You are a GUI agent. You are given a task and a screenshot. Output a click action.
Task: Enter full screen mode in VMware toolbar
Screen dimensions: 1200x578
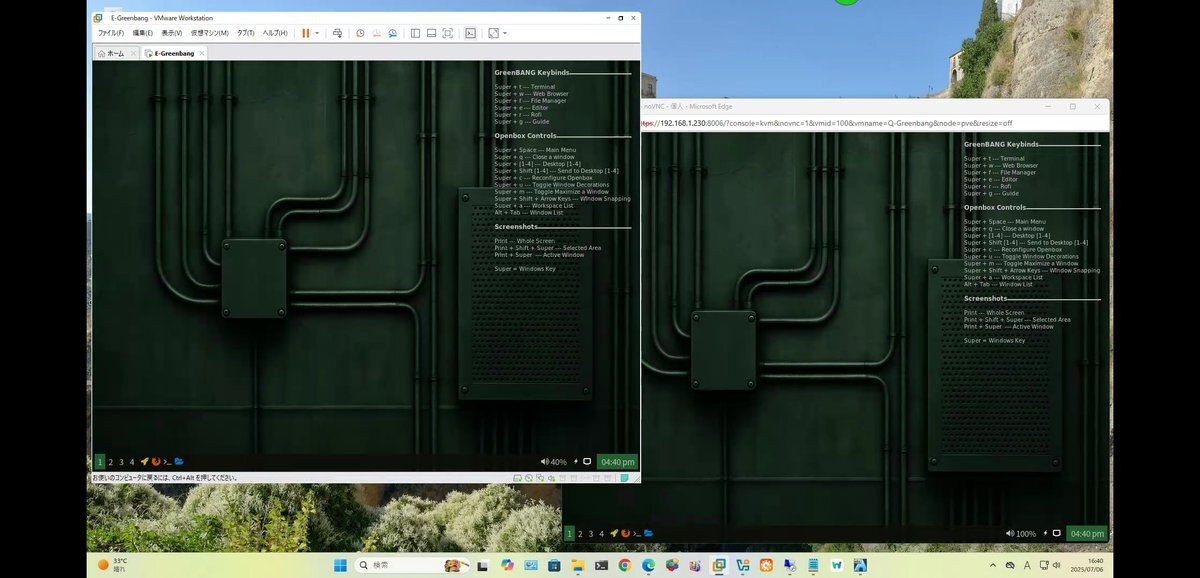[x=447, y=33]
